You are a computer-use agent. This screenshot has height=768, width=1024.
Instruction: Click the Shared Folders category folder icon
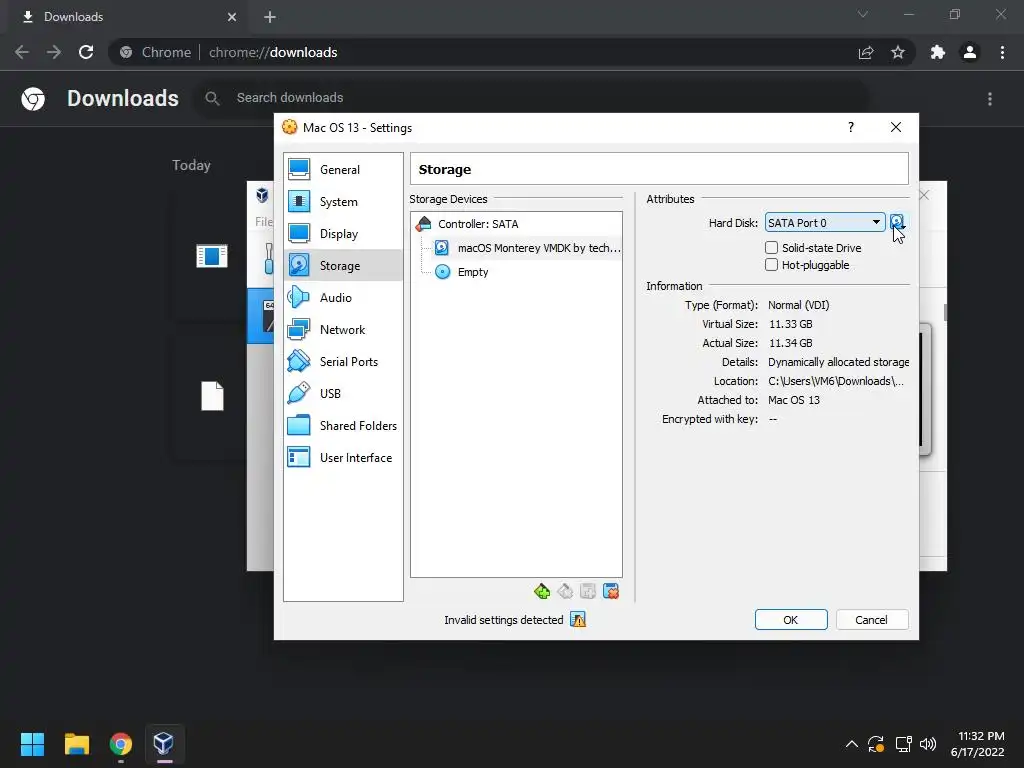[x=299, y=426]
